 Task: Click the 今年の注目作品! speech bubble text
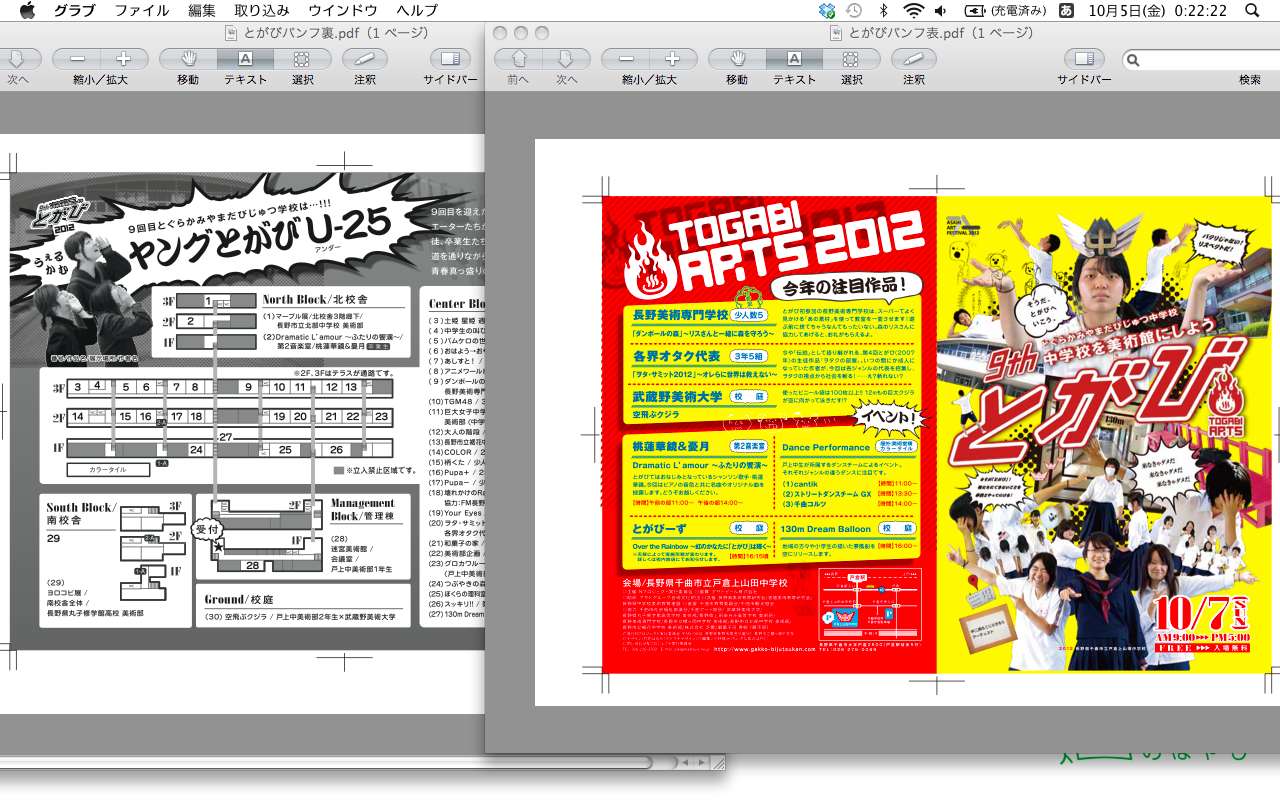(x=843, y=289)
